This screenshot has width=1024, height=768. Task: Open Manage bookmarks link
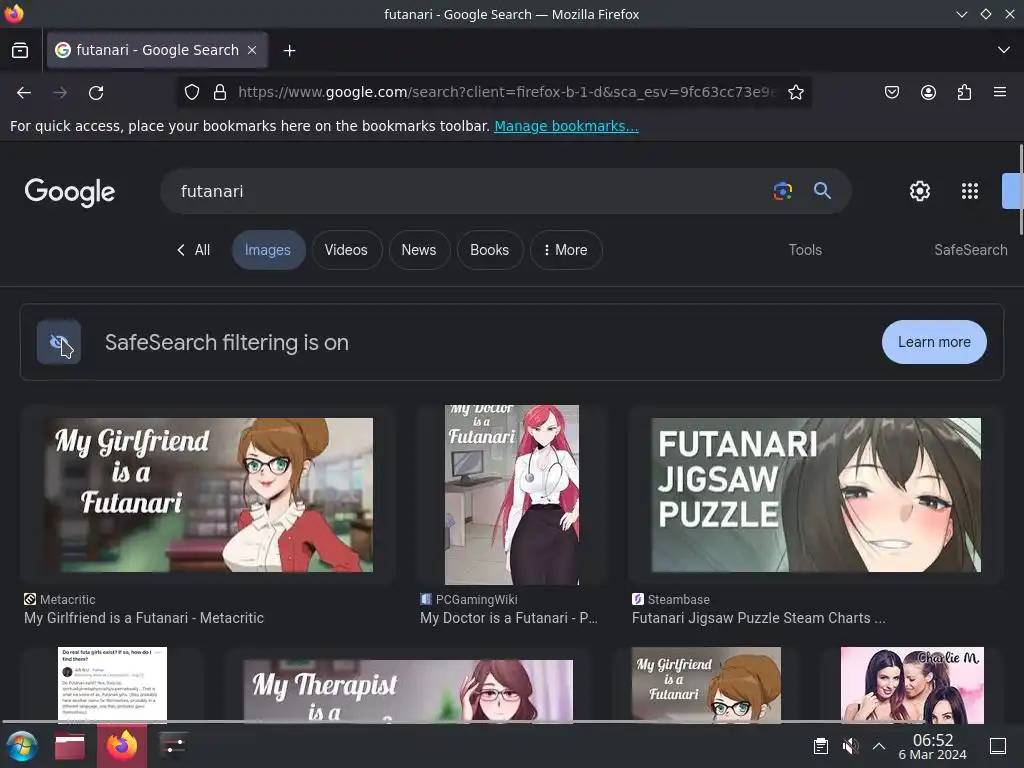click(566, 126)
